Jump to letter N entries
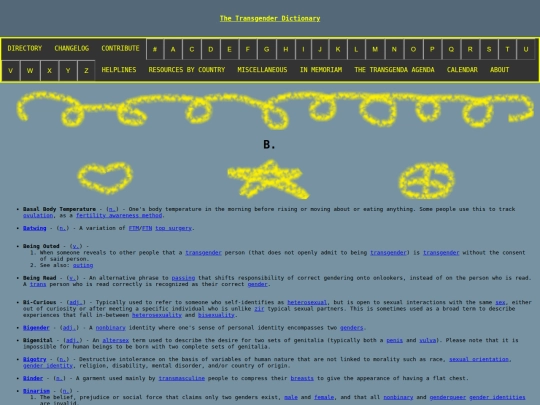Image resolution: width=540 pixels, height=405 pixels. coord(394,49)
